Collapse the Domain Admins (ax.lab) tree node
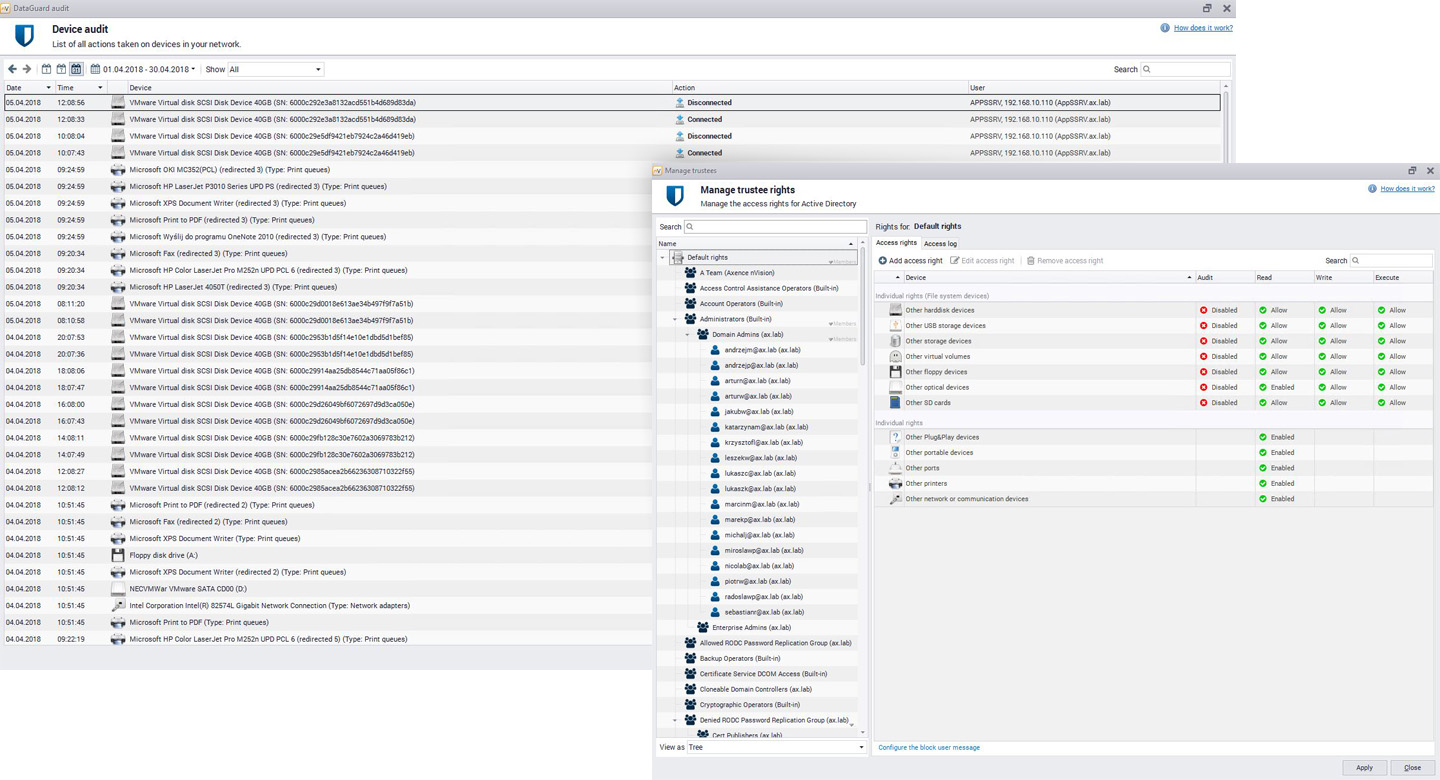1440x780 pixels. coord(687,335)
